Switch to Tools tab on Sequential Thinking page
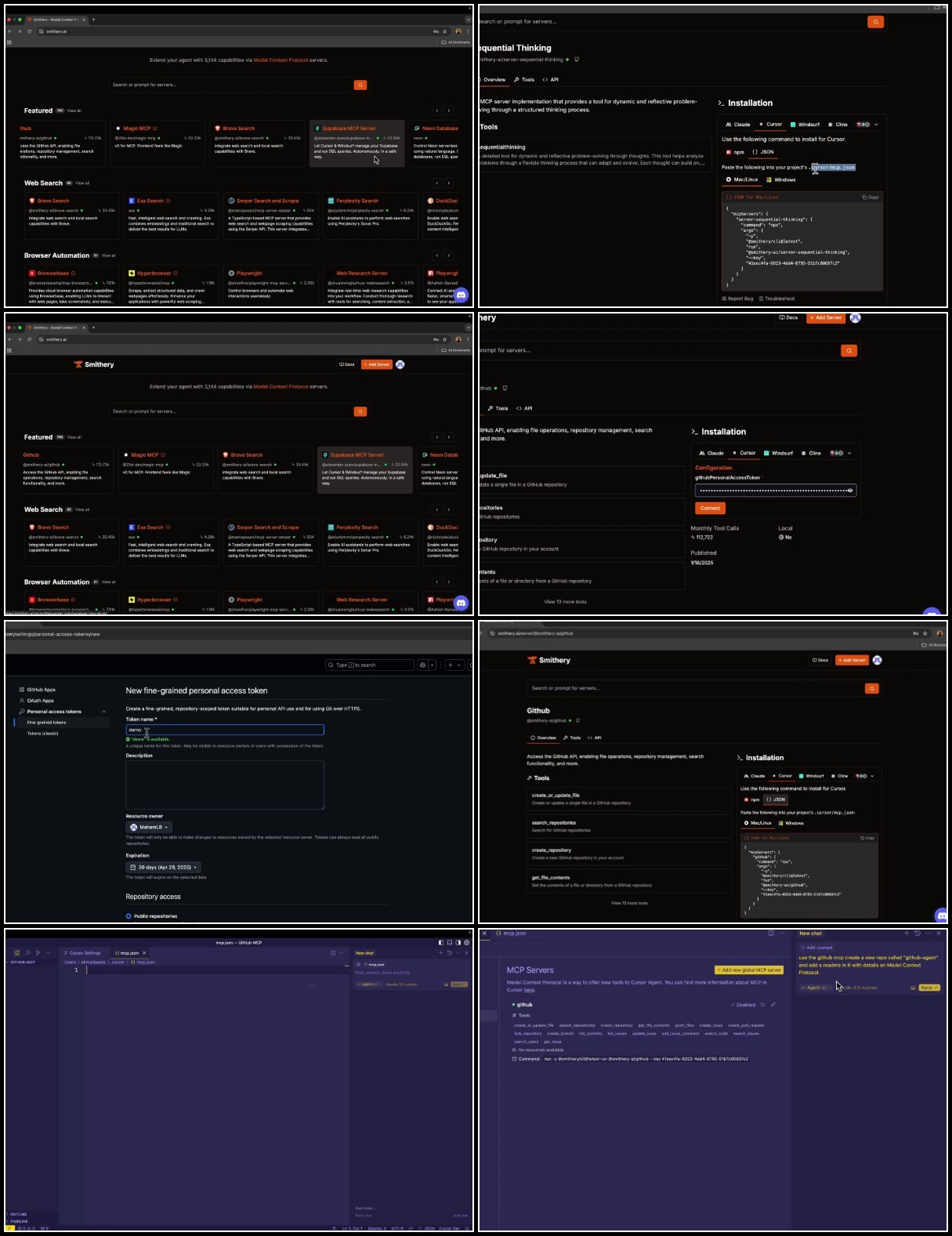The width and height of the screenshot is (952, 1236). click(x=524, y=80)
